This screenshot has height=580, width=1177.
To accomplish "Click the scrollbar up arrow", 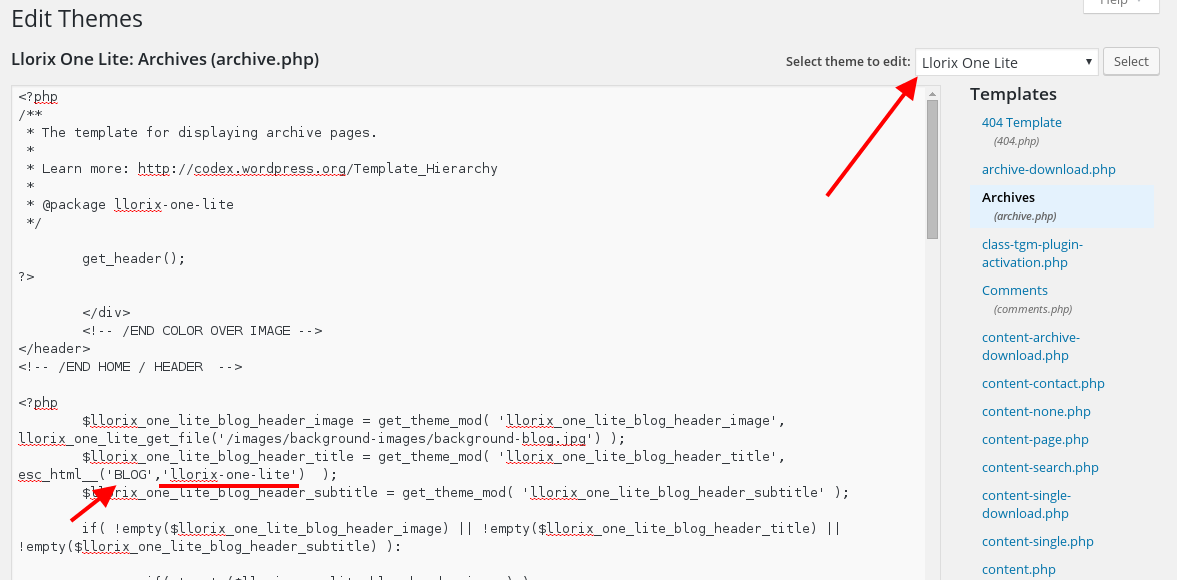I will pos(932,94).
